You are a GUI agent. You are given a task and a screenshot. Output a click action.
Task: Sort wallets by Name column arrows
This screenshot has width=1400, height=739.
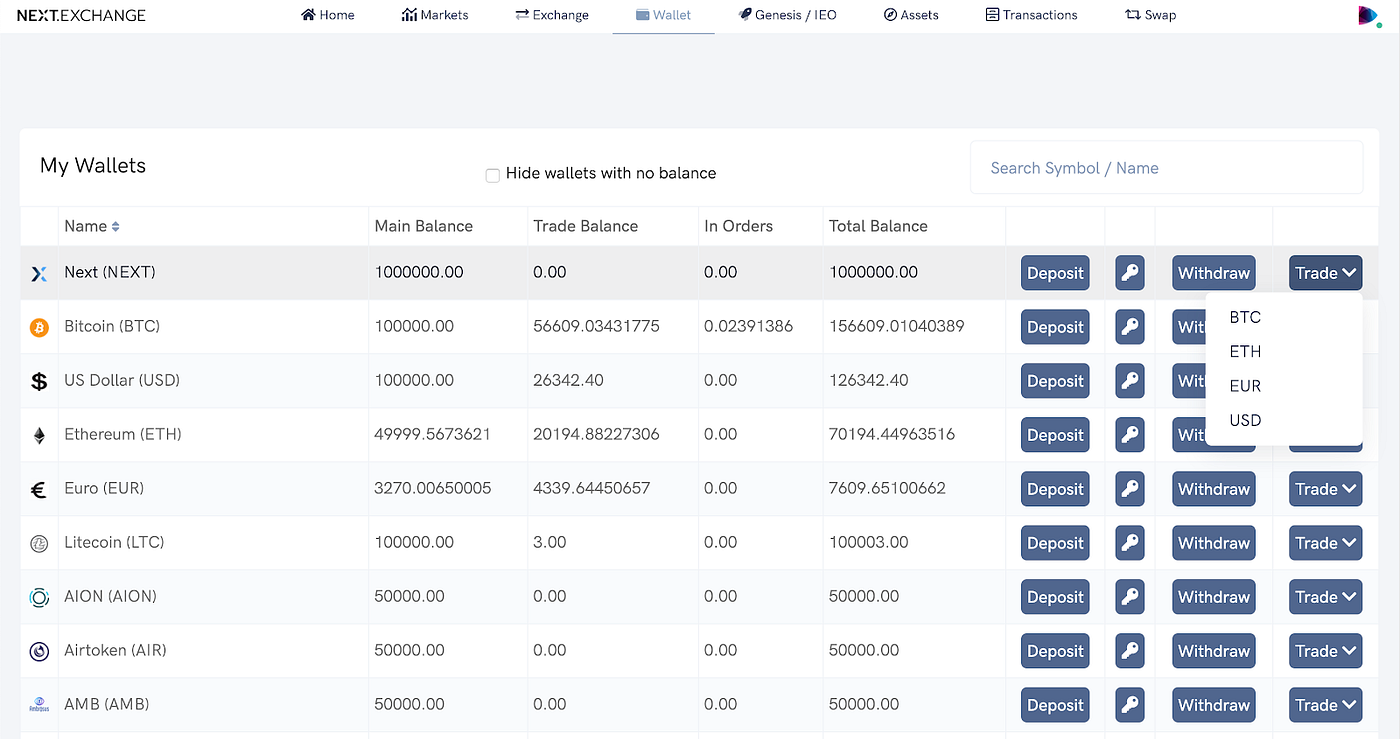point(116,227)
